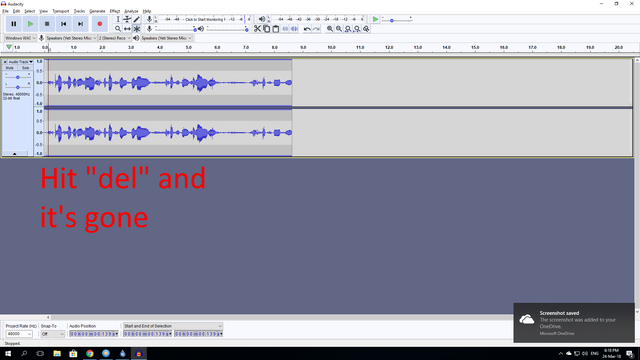Toggle the Multi-Tool mode

coord(137,29)
